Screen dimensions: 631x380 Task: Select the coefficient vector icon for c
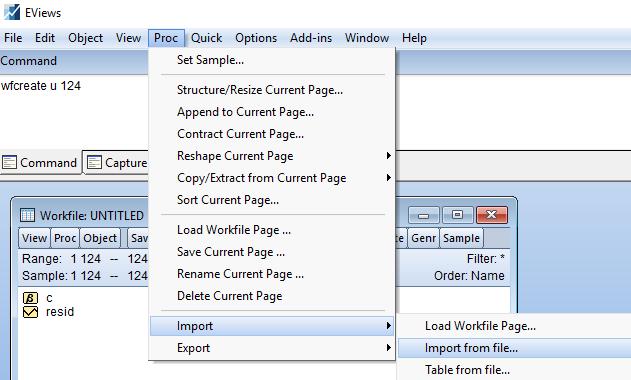tap(31, 298)
